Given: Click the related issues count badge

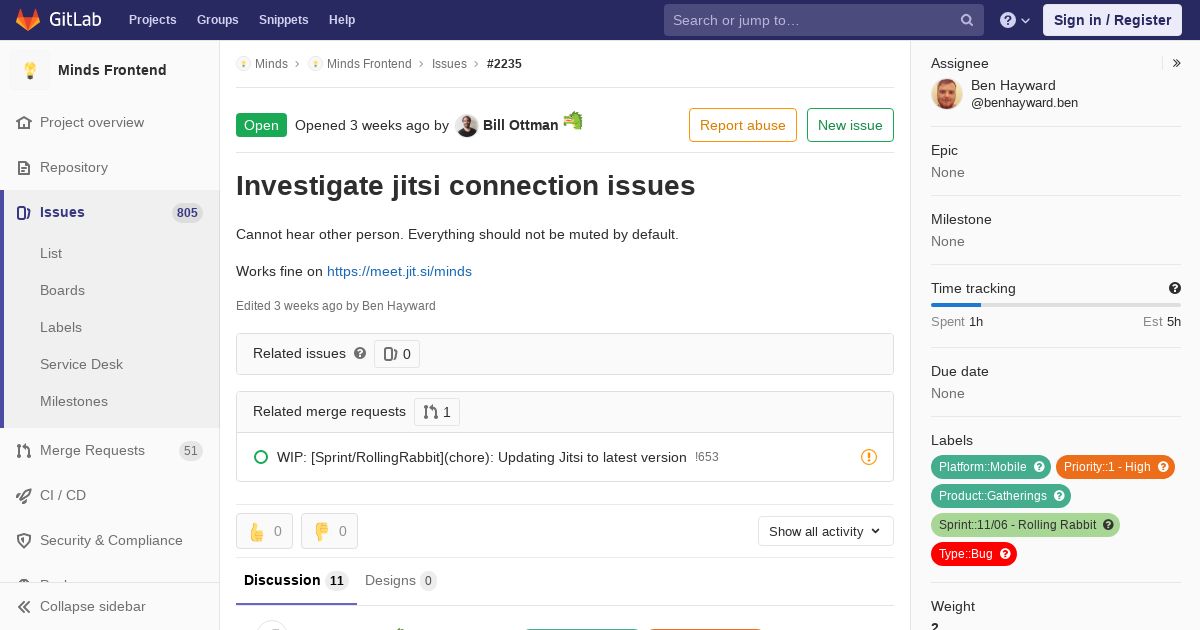Looking at the screenshot, I should point(397,354).
